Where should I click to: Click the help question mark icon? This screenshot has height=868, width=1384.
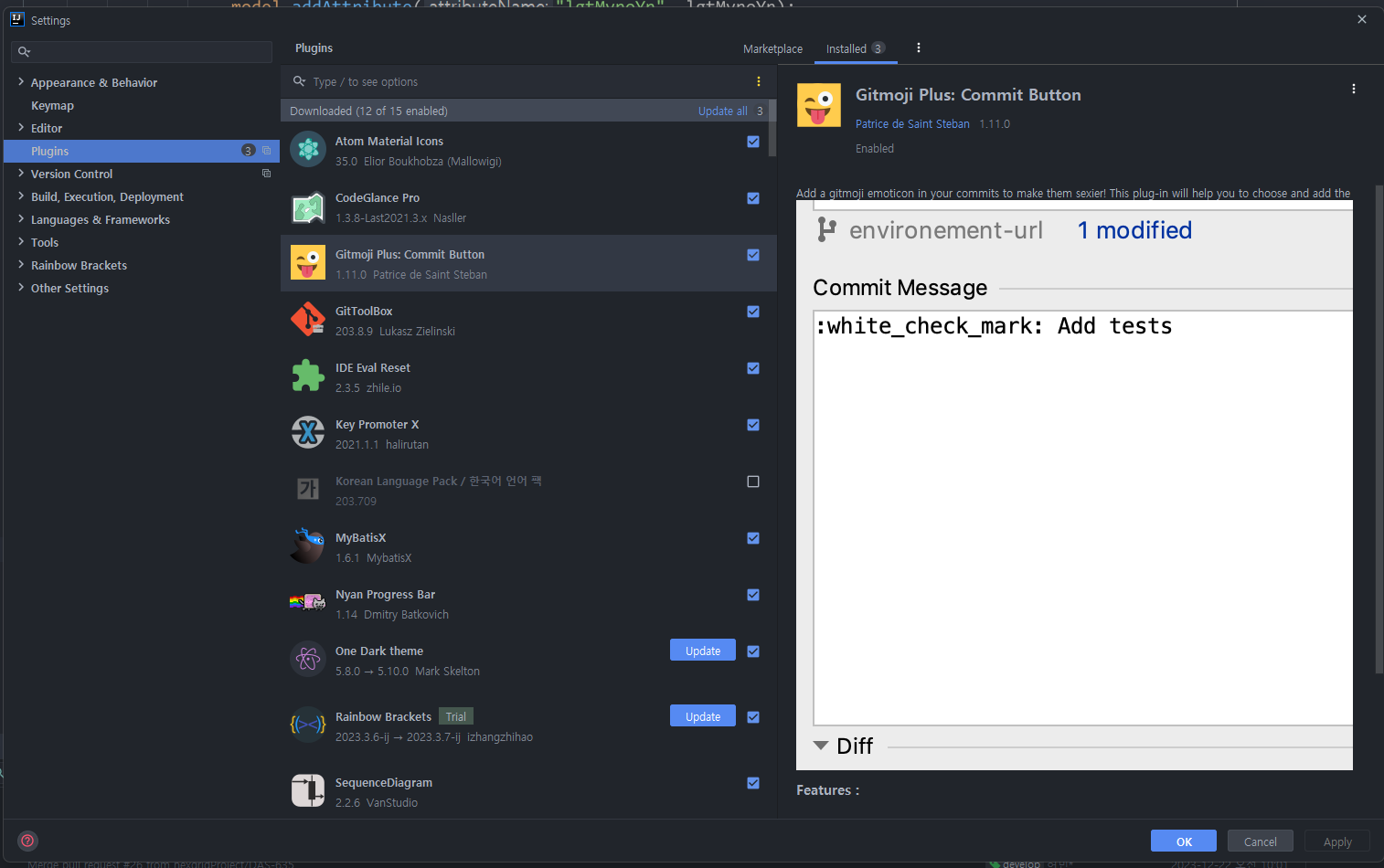point(28,841)
